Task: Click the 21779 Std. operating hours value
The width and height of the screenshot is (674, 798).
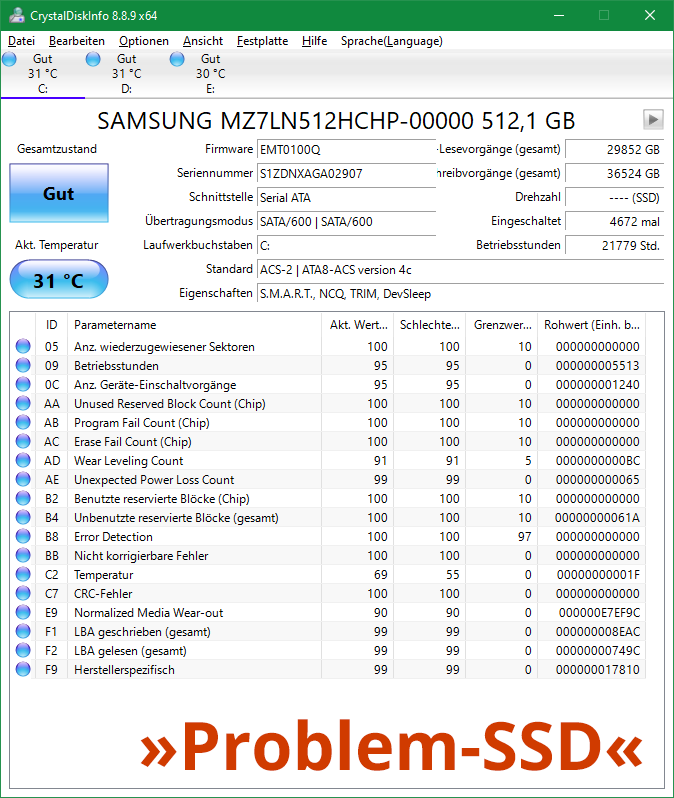Action: click(x=614, y=245)
